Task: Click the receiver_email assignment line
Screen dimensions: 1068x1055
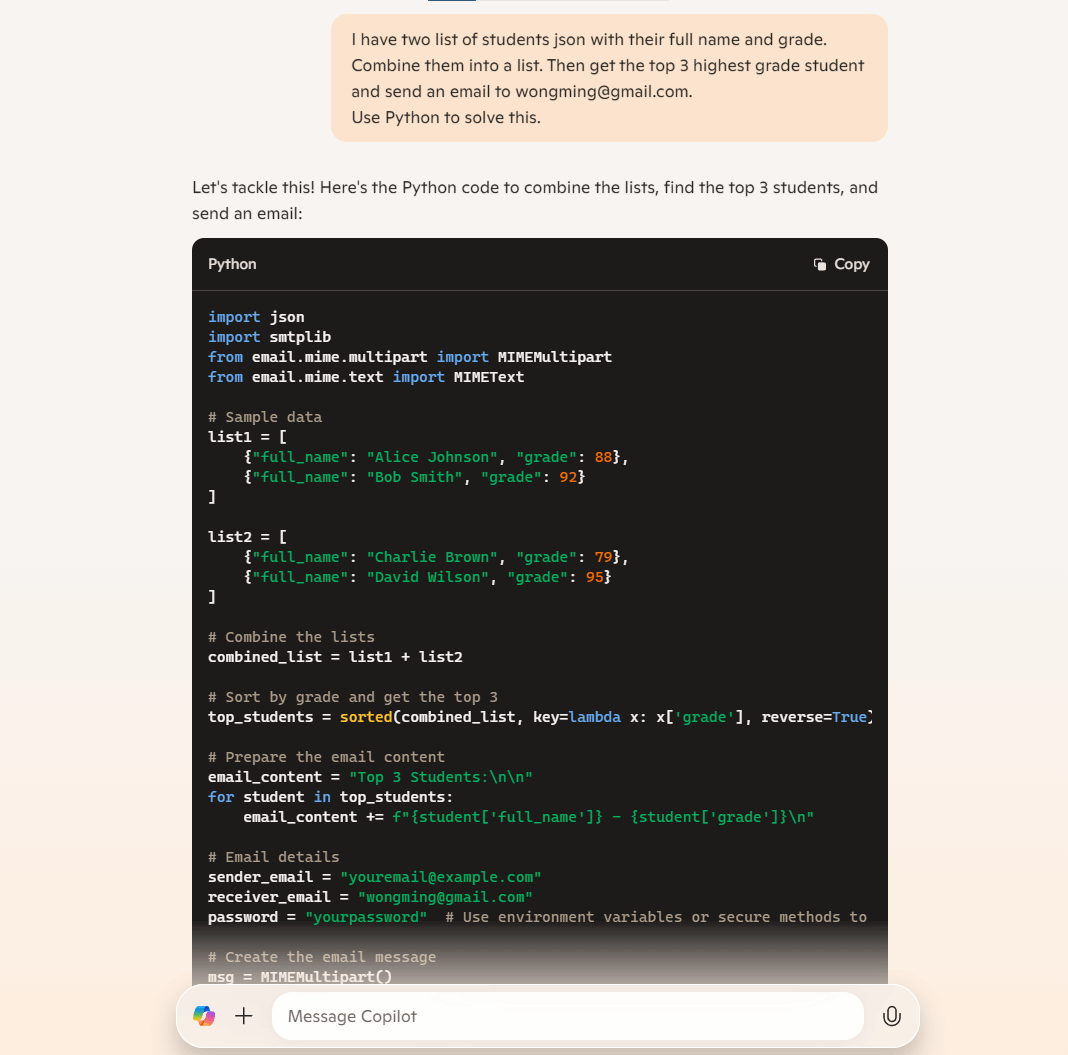Action: pyautogui.click(x=371, y=897)
